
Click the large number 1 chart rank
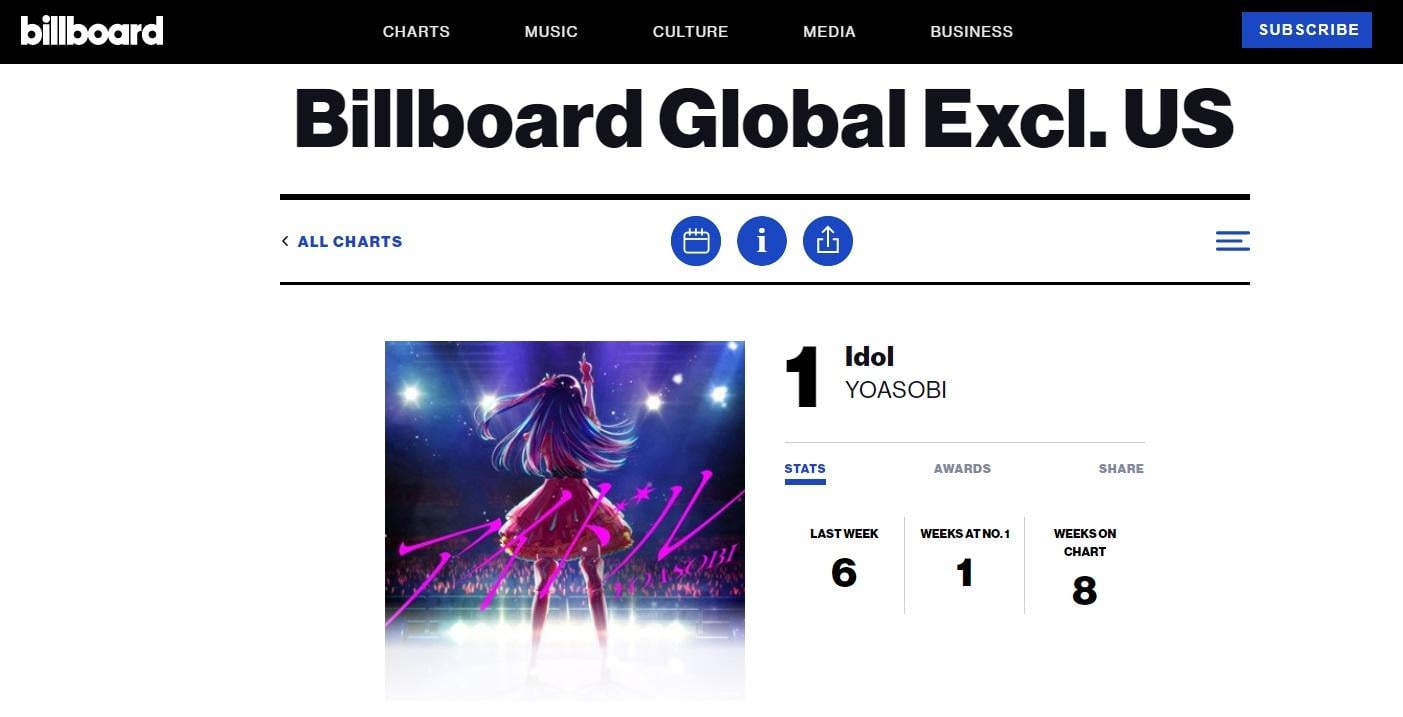(x=802, y=377)
